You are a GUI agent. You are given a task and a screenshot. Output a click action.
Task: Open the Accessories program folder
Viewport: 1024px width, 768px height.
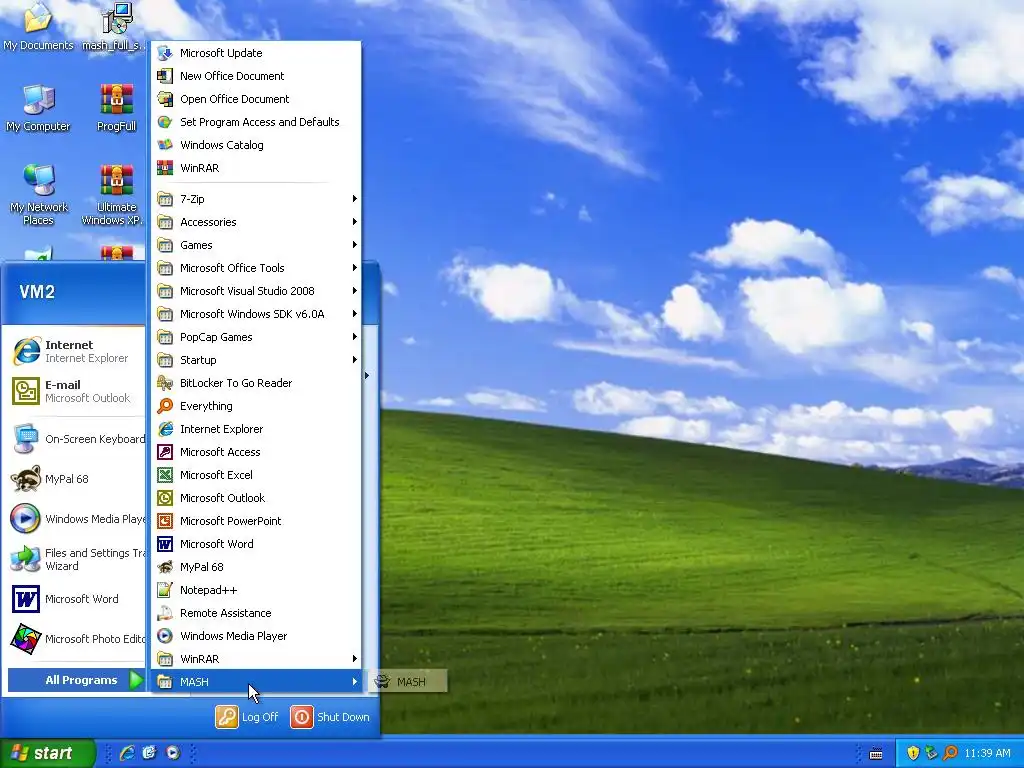pyautogui.click(x=256, y=222)
